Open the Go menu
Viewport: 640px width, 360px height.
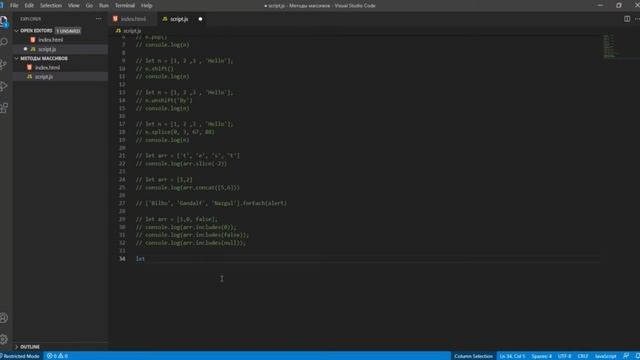click(x=89, y=6)
